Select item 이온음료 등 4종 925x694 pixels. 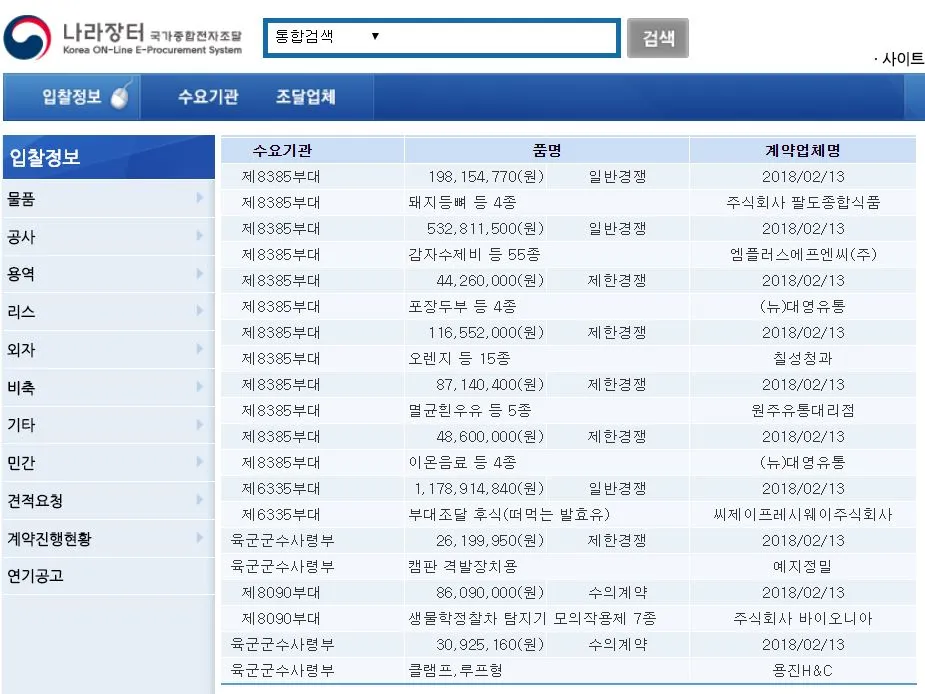(x=462, y=462)
